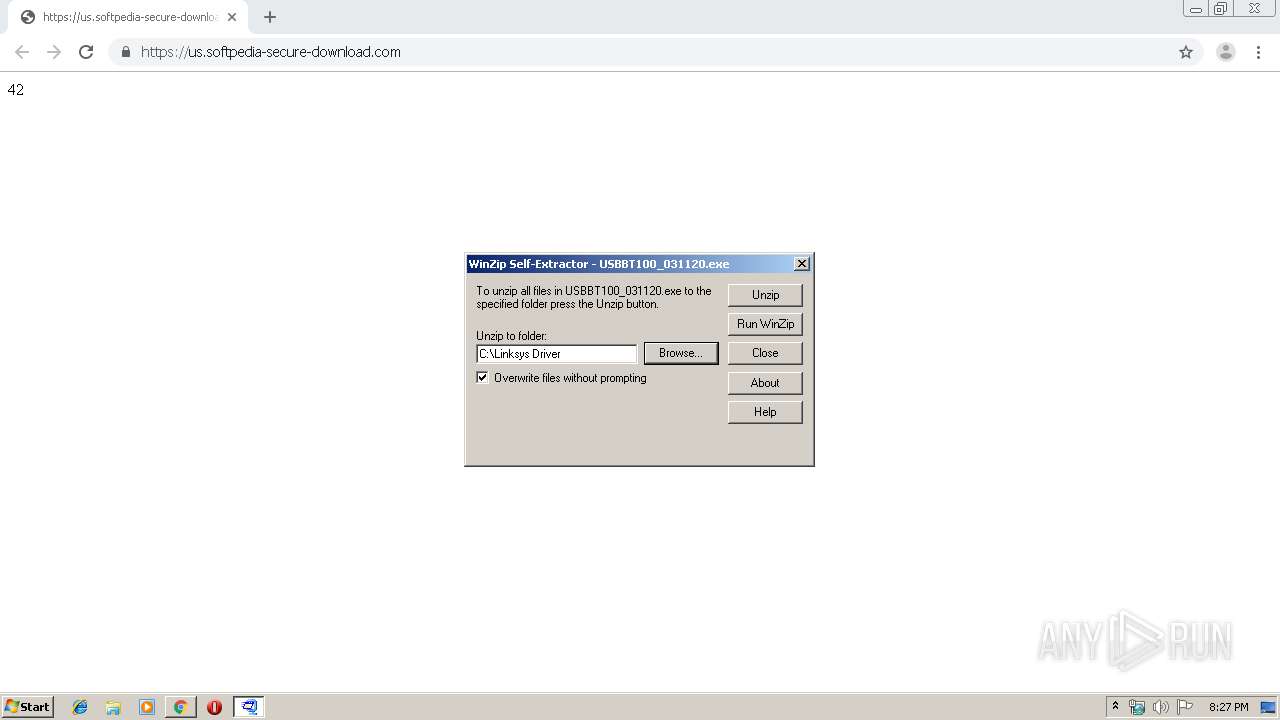
Task: Switch to Chrome in the taskbar
Action: 180,707
